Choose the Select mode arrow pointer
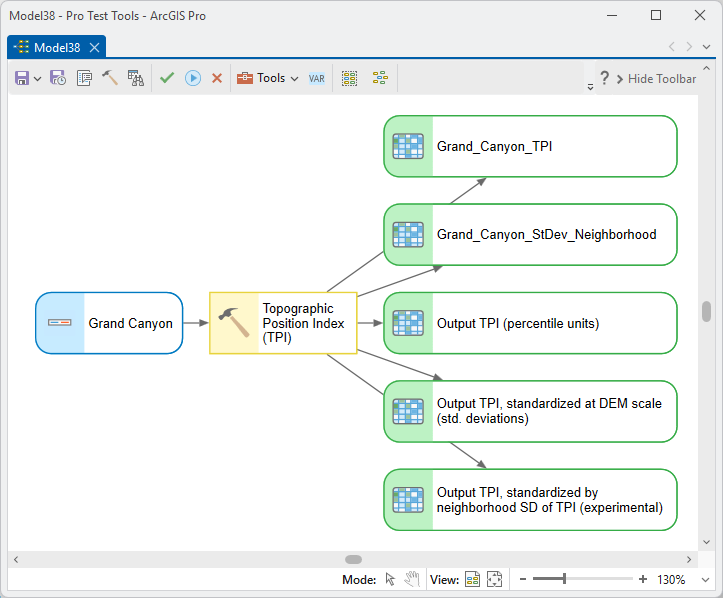This screenshot has height=598, width=723. [x=390, y=579]
